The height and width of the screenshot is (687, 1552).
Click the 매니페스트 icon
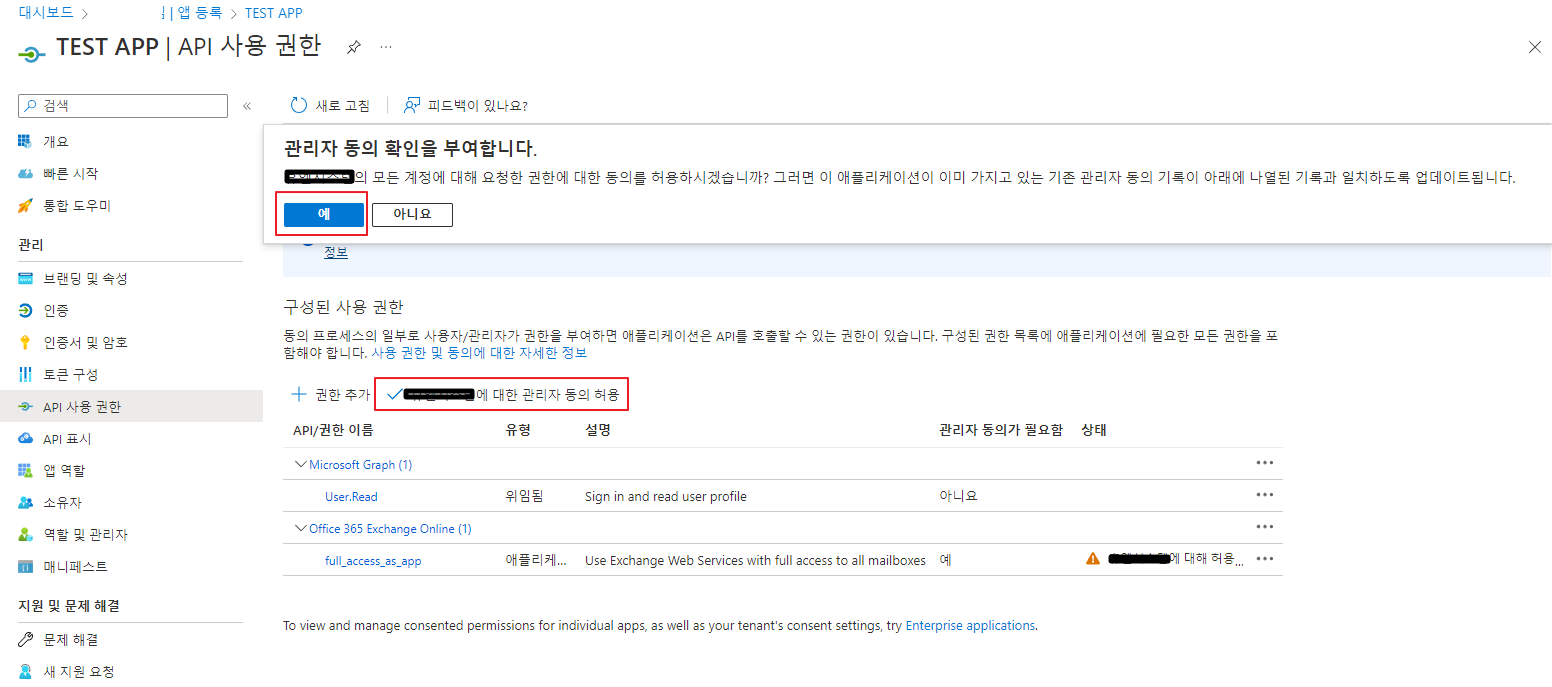coord(26,566)
